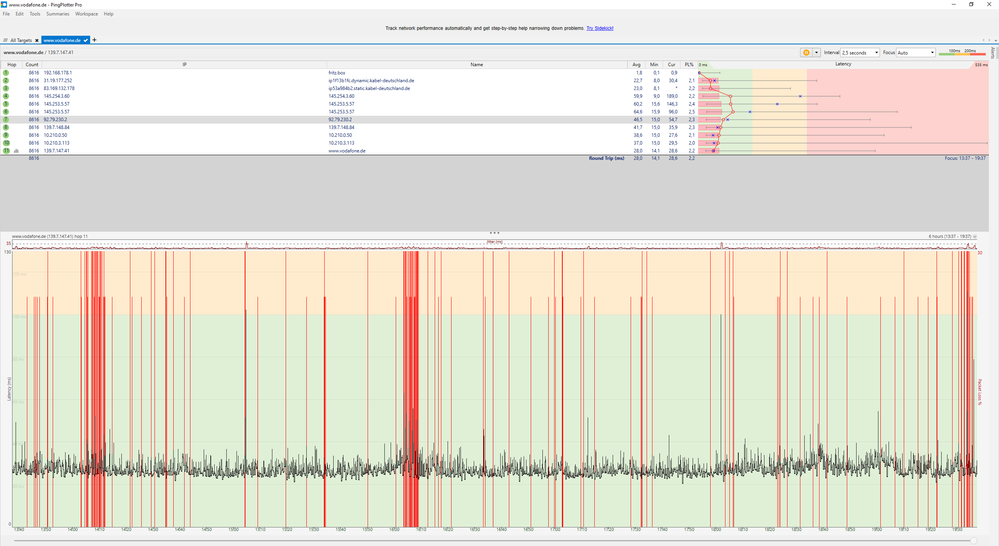Open dropdown arrow beside pause button

coord(817,52)
